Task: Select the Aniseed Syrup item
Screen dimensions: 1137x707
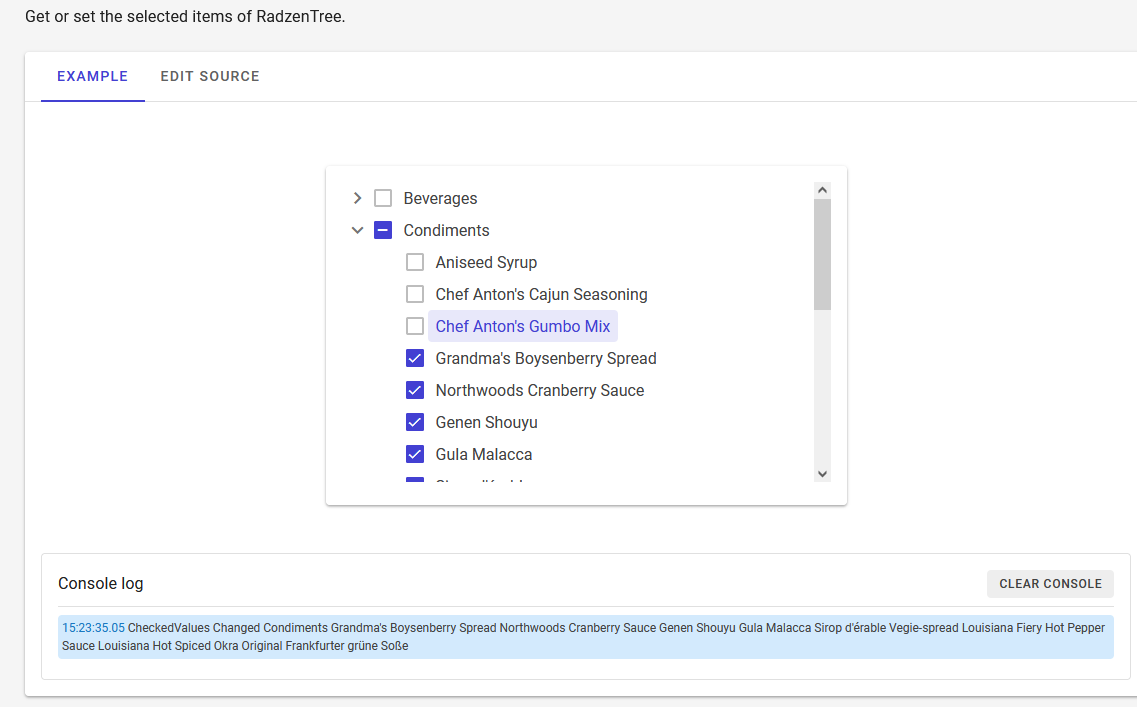Action: [486, 262]
